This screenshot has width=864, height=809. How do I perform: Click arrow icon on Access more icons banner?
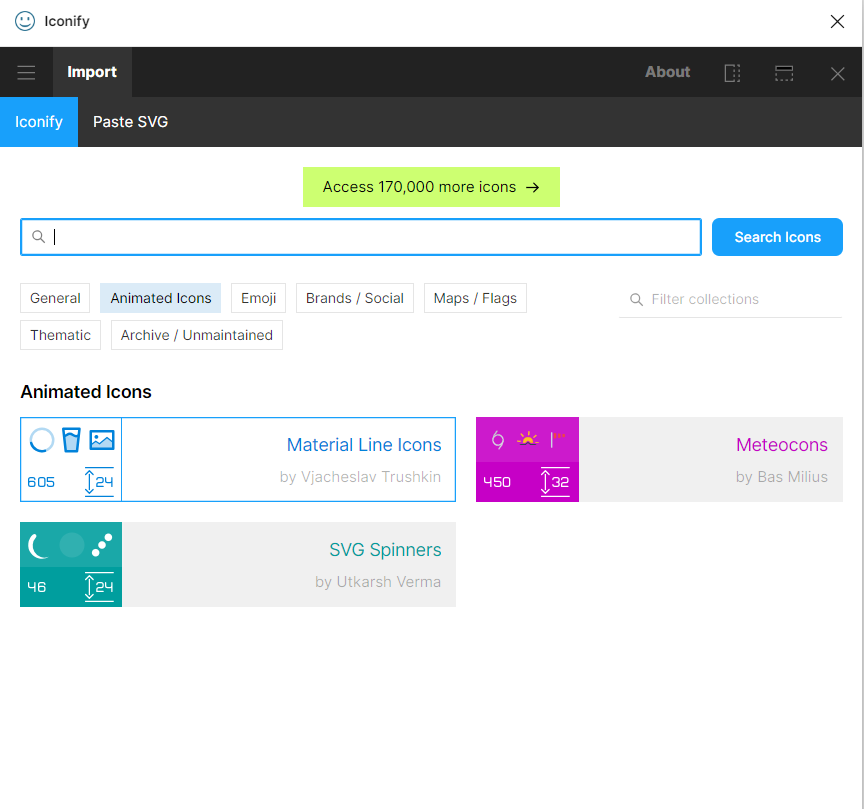coord(533,187)
